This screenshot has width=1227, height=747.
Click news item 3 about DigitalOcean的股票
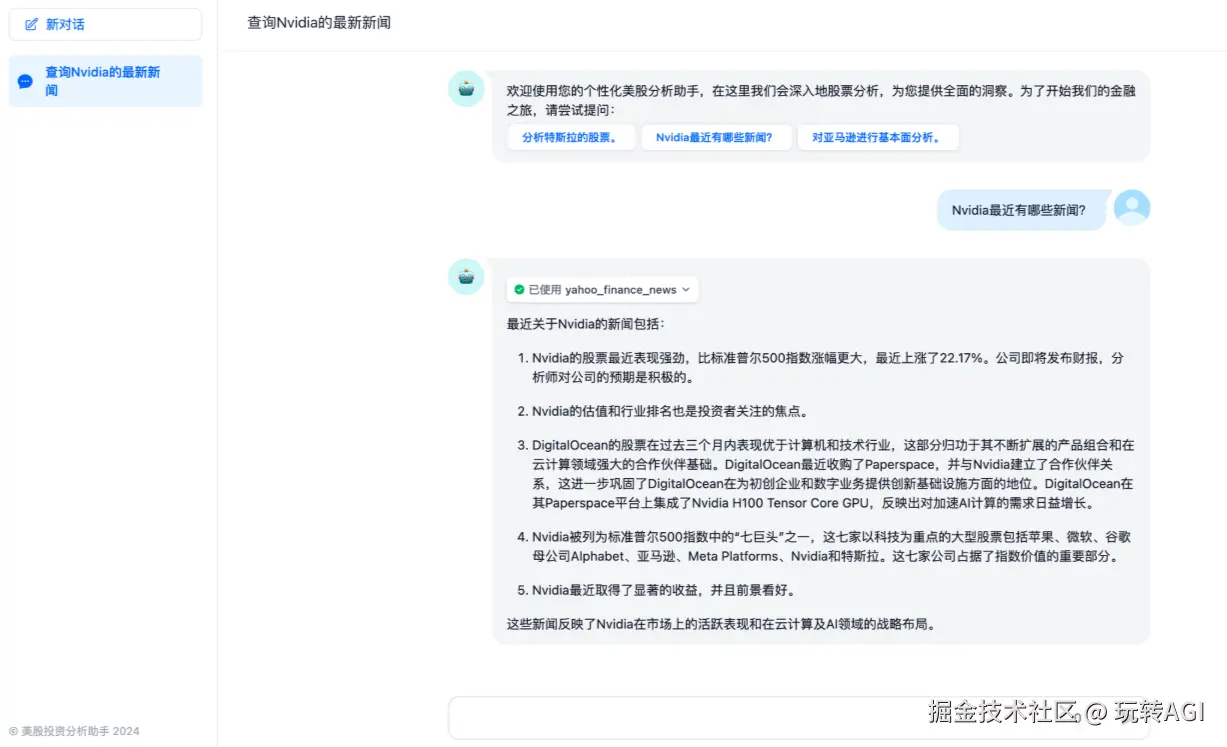tap(833, 474)
